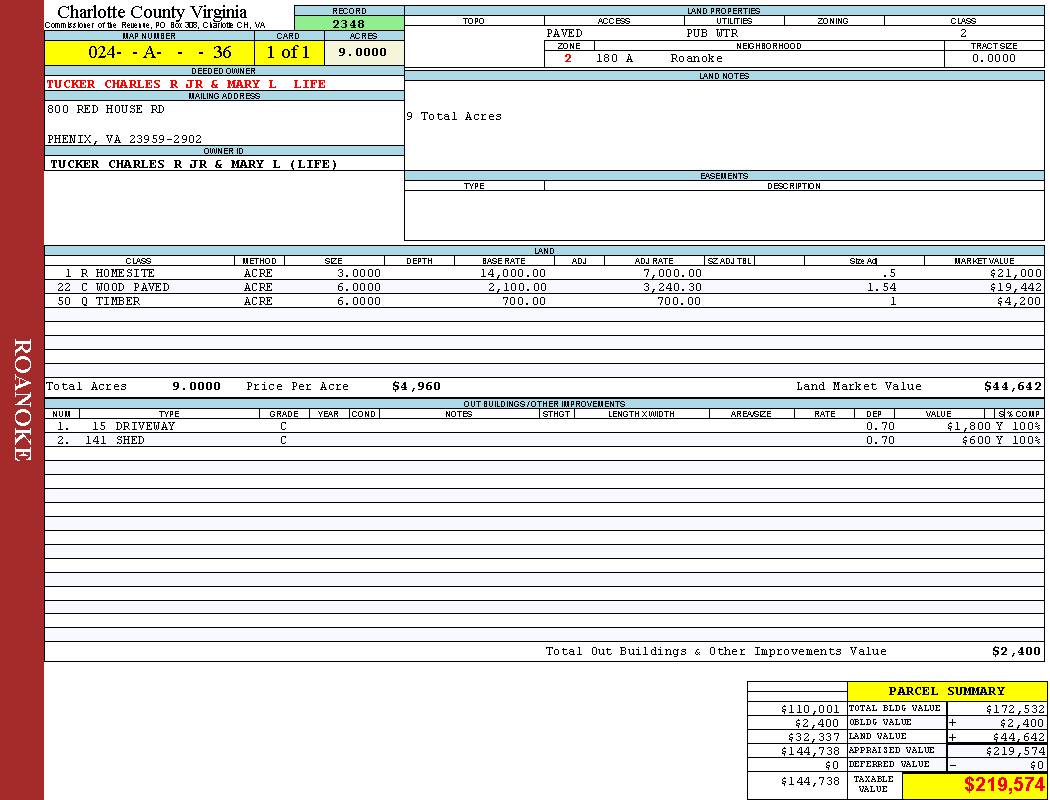1050x800 pixels.
Task: Click the green record number 2348
Action: coord(348,23)
